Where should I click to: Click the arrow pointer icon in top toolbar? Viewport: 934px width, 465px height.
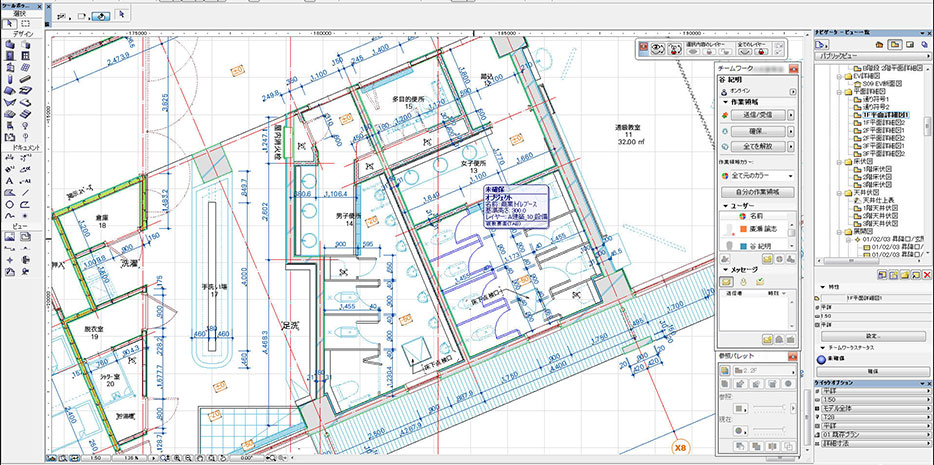pyautogui.click(x=122, y=13)
